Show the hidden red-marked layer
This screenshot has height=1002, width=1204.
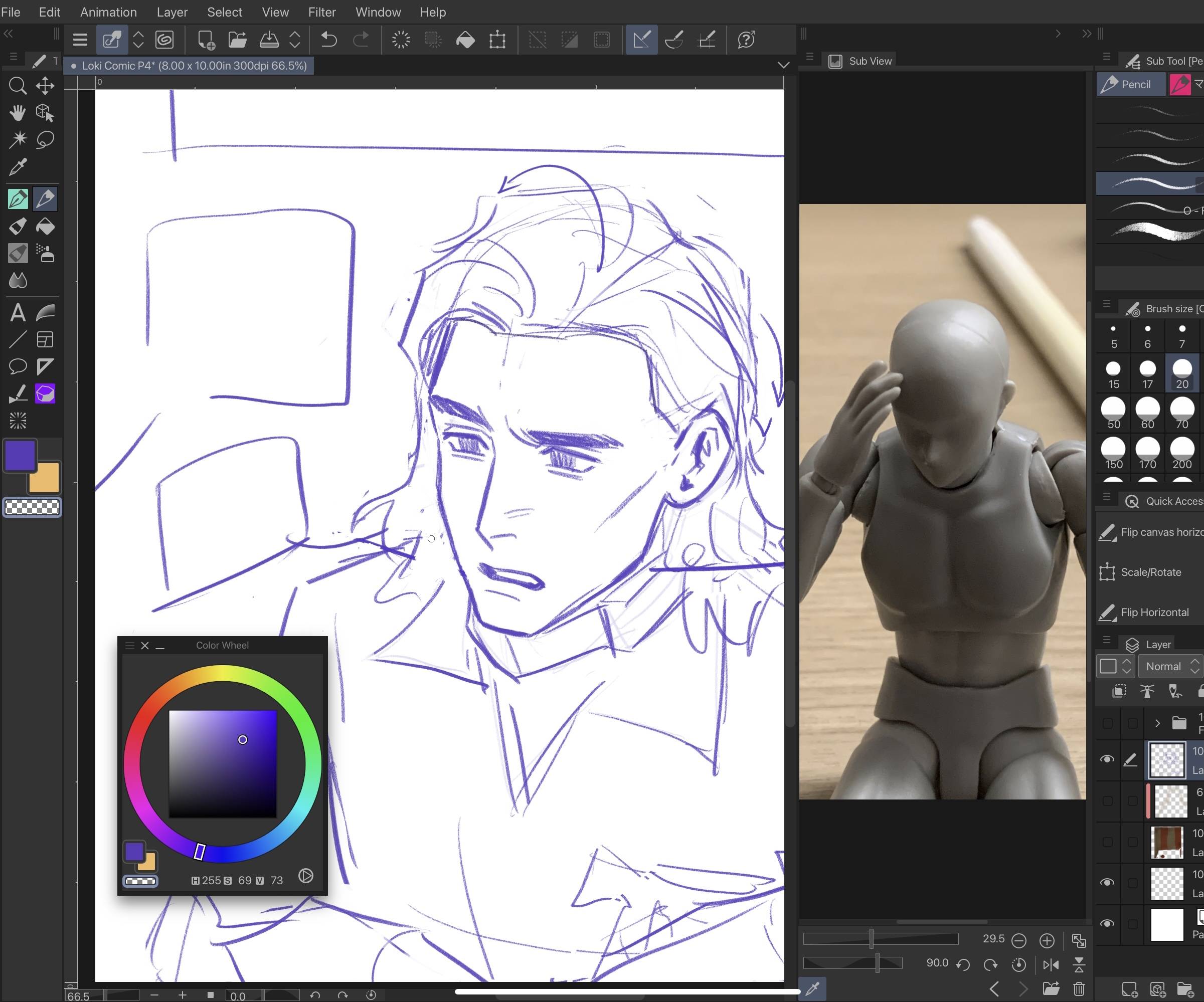1107,801
